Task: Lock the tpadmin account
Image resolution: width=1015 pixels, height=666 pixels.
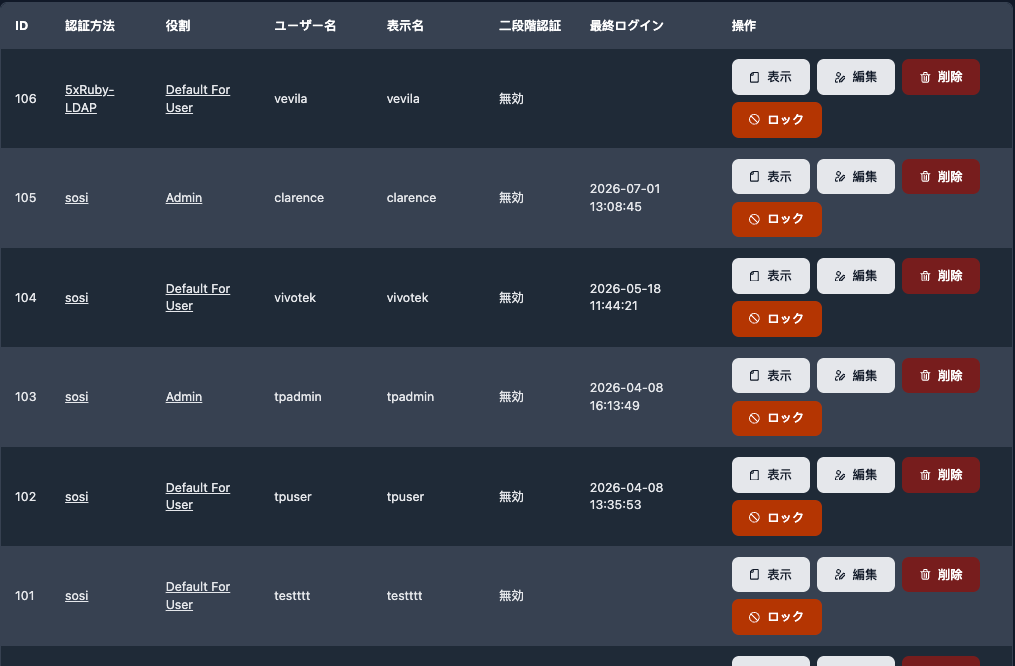Action: tap(777, 418)
